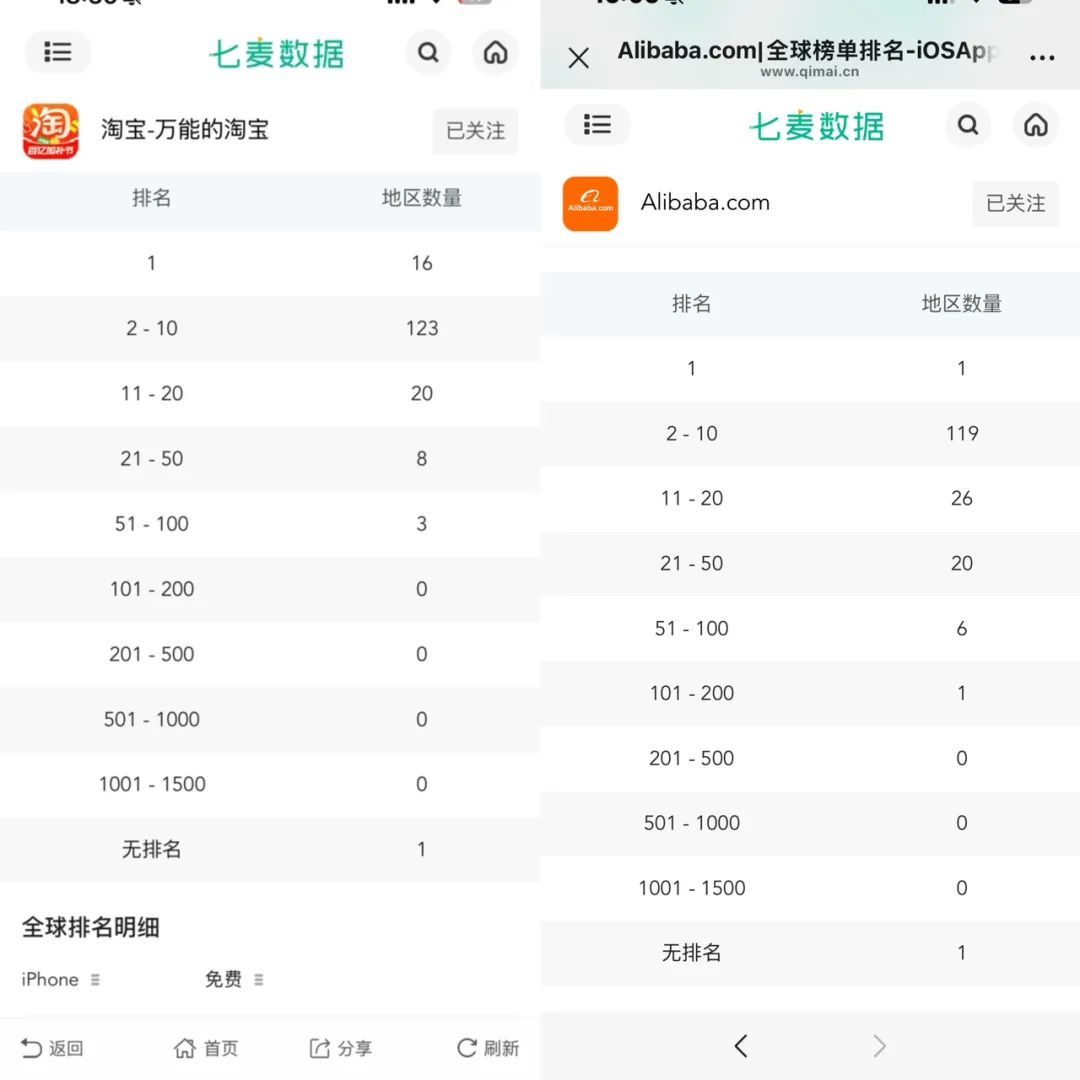Tap the search icon on Alibaba page

tap(967, 125)
